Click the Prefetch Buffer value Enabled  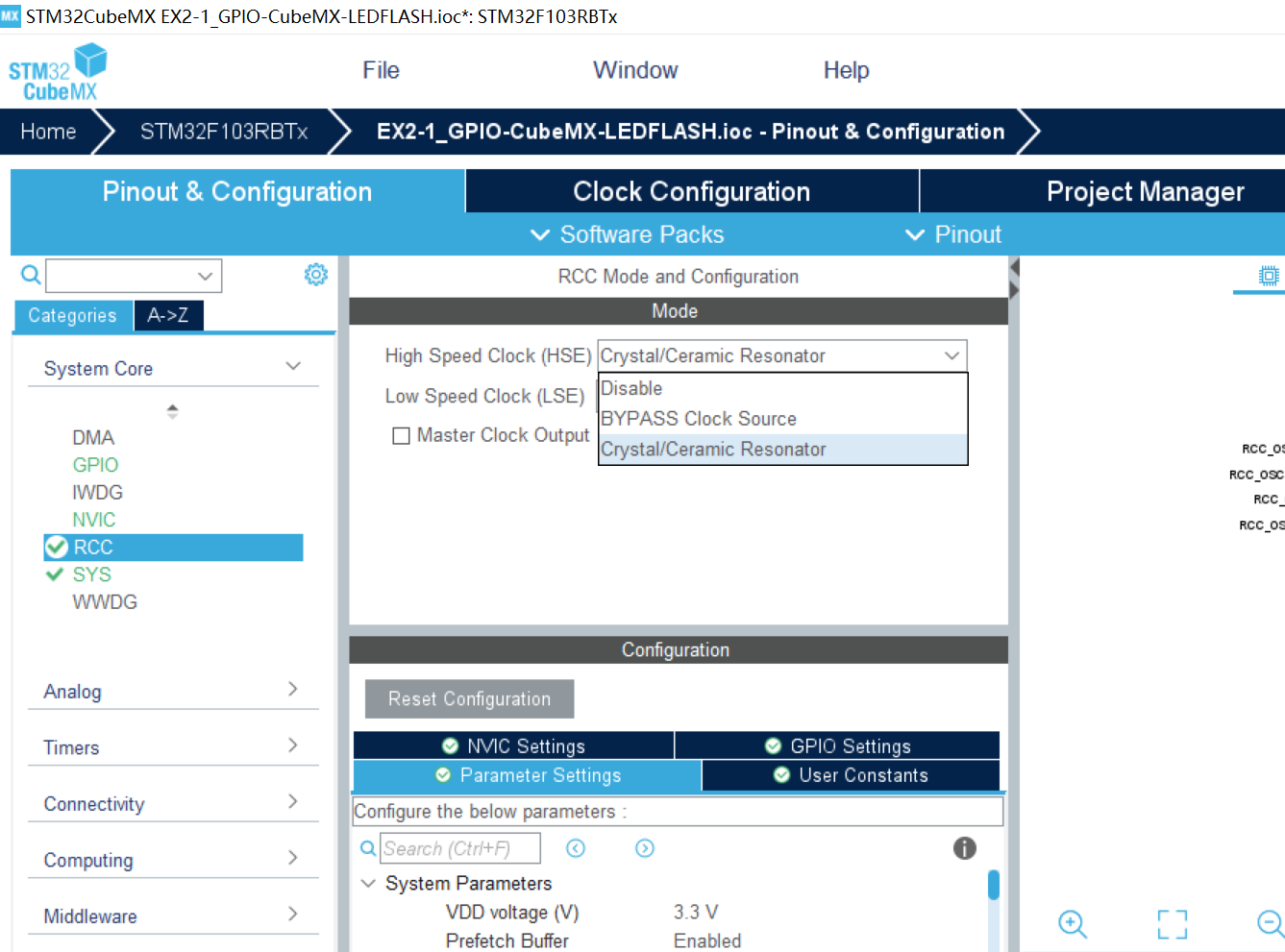[707, 940]
